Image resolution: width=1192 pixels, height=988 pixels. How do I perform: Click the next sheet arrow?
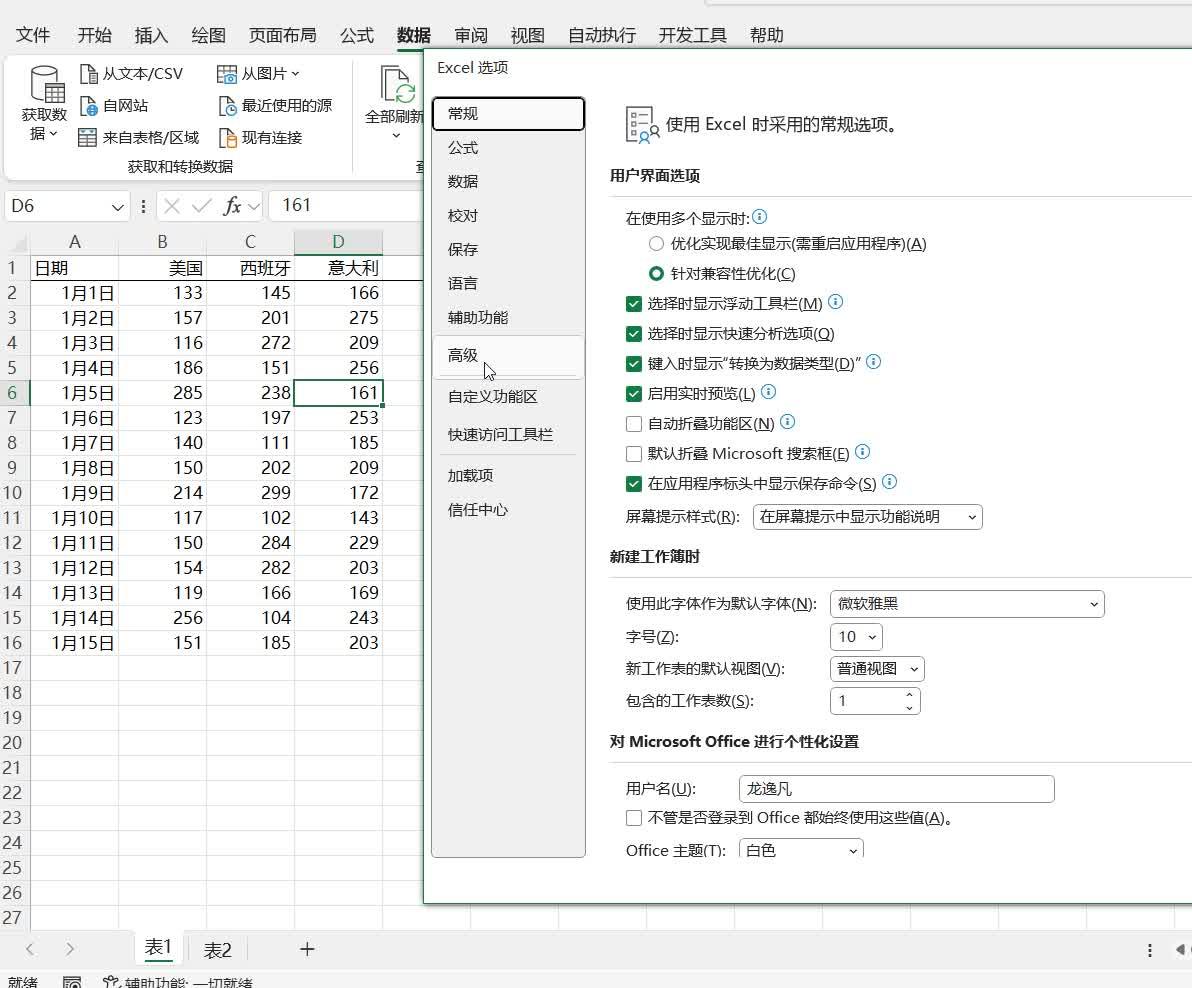click(69, 948)
